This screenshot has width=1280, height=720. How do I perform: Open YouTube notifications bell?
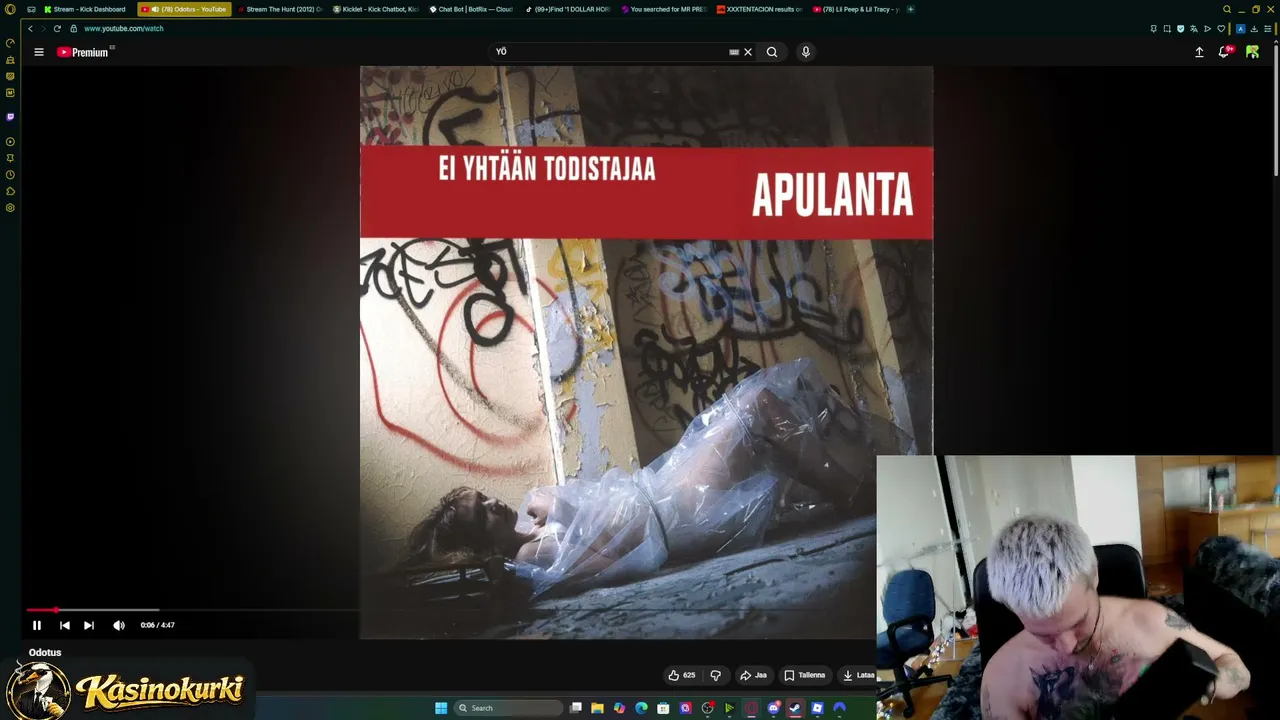pyautogui.click(x=1224, y=52)
